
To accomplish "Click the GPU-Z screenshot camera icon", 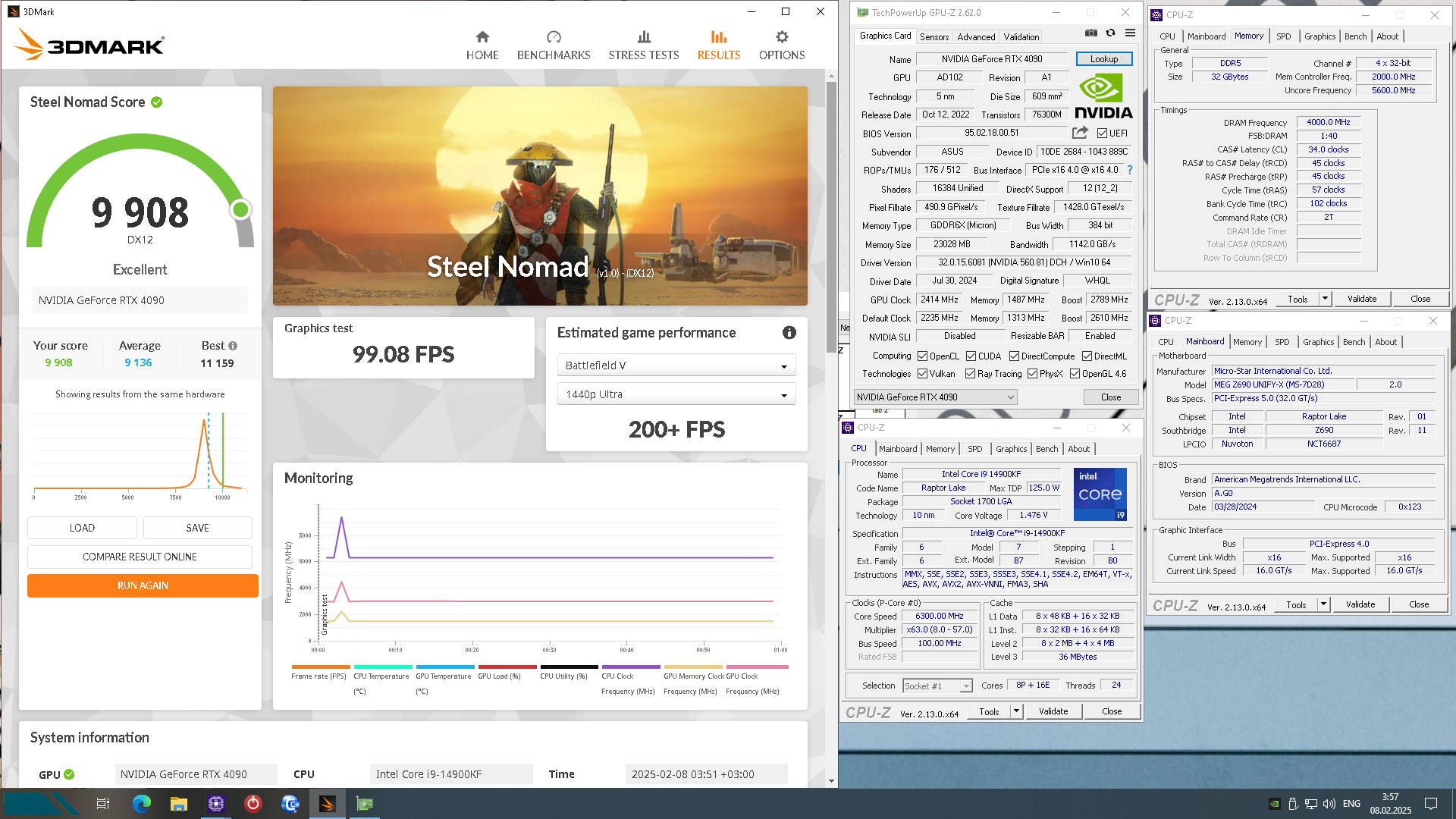I will click(x=1090, y=33).
